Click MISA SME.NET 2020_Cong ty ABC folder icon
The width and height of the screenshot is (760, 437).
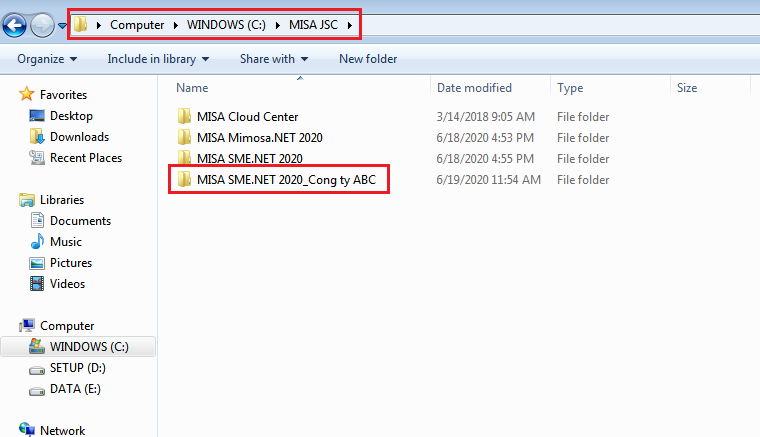tap(184, 179)
